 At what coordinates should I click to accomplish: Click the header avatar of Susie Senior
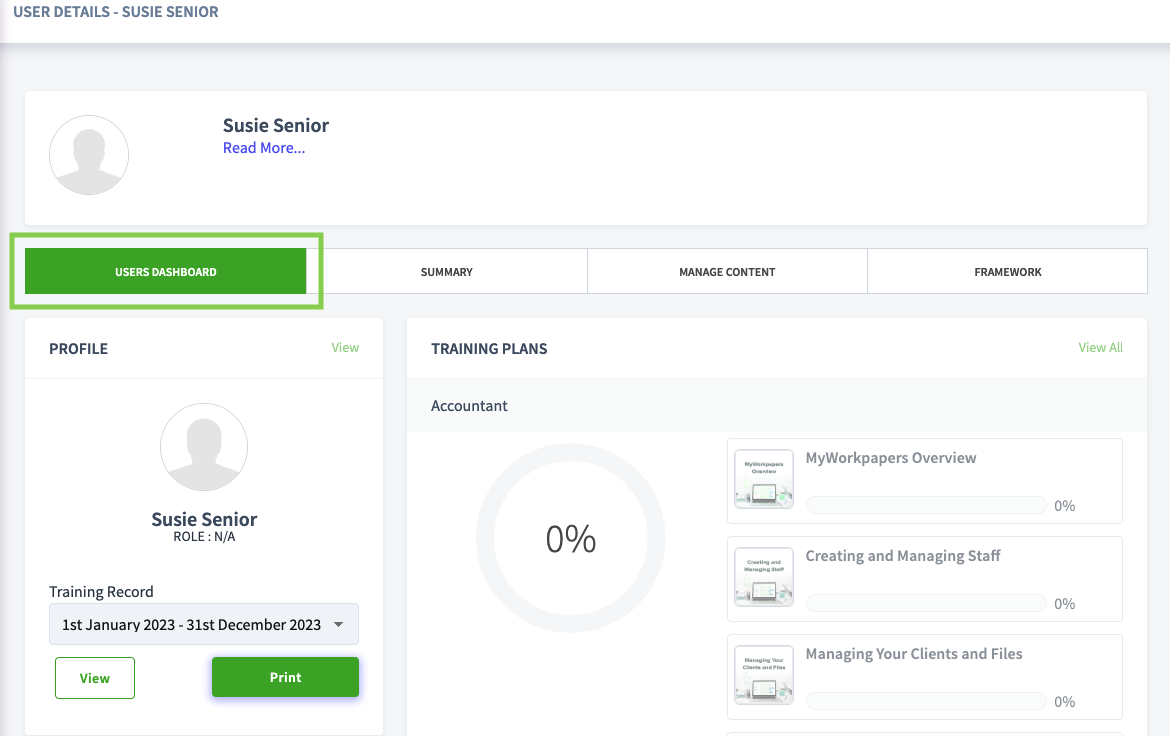89,155
